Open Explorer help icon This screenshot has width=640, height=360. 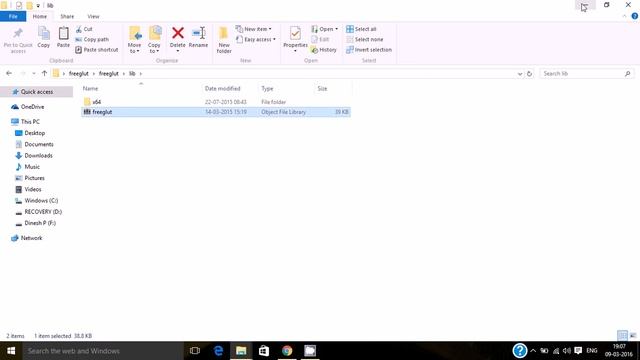click(x=635, y=16)
